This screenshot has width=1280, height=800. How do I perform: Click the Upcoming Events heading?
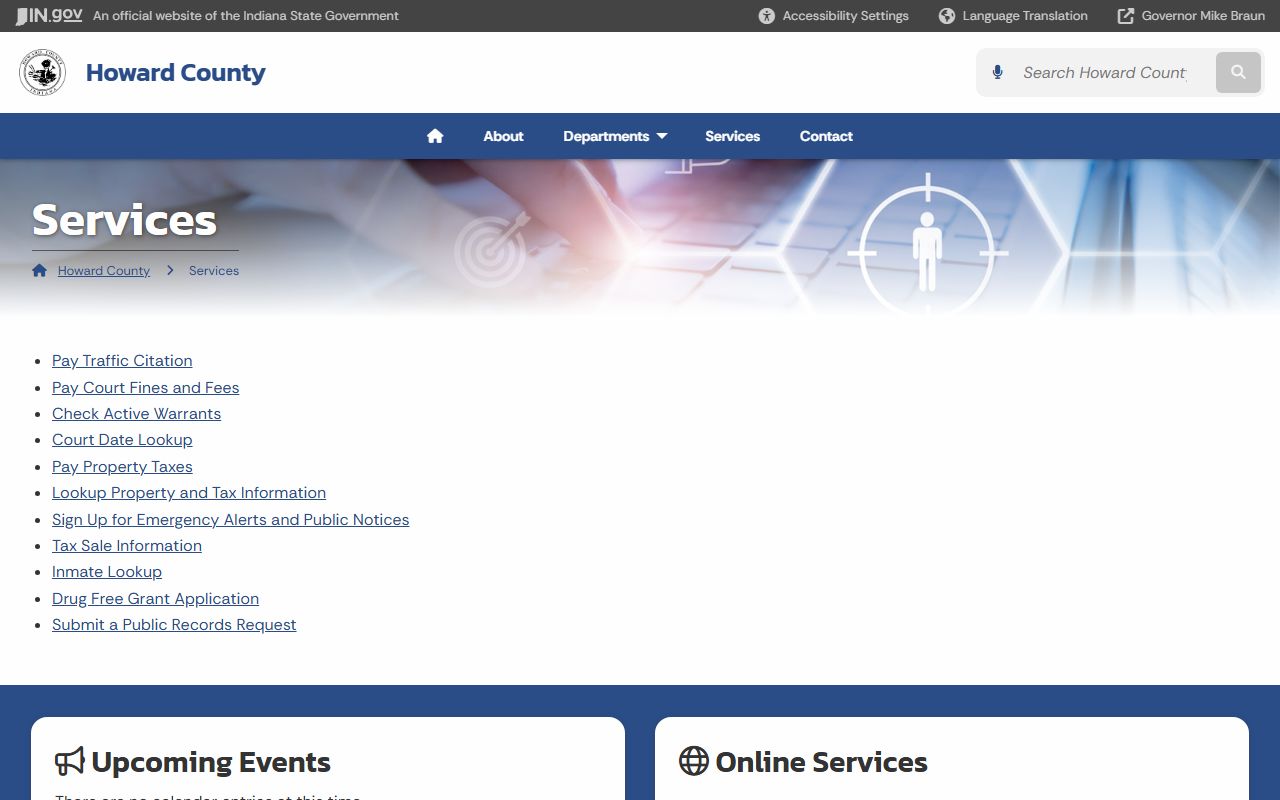point(211,762)
